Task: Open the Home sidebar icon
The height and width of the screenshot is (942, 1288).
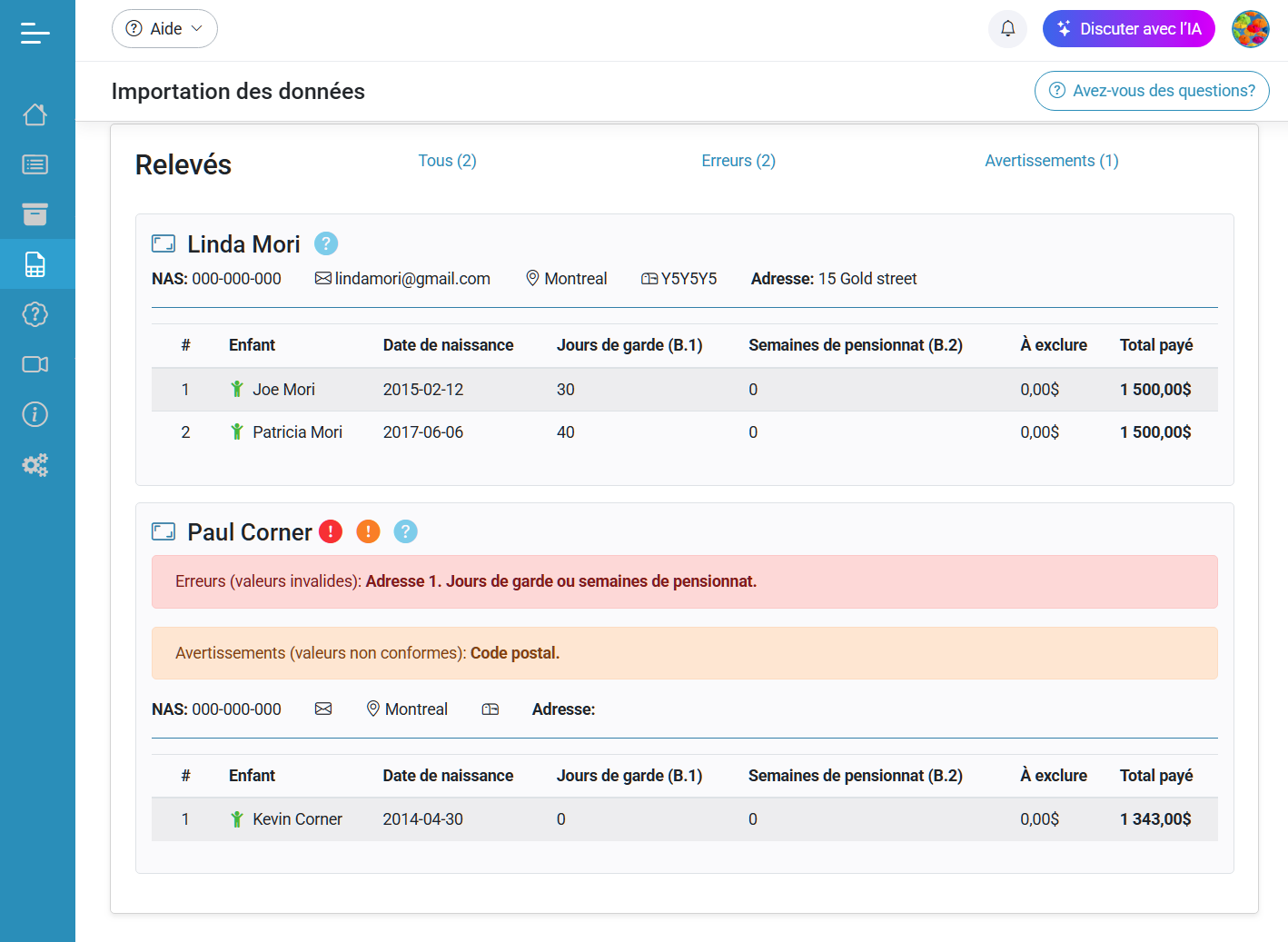Action: click(x=35, y=114)
